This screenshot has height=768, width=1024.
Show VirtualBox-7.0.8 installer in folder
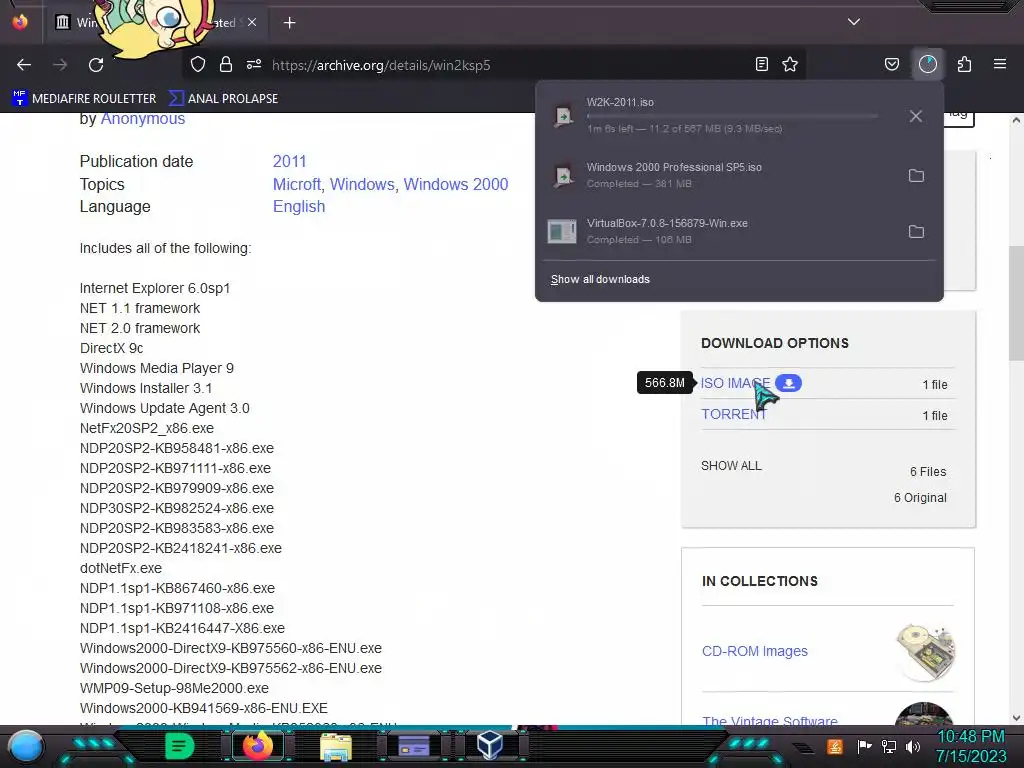pos(916,232)
